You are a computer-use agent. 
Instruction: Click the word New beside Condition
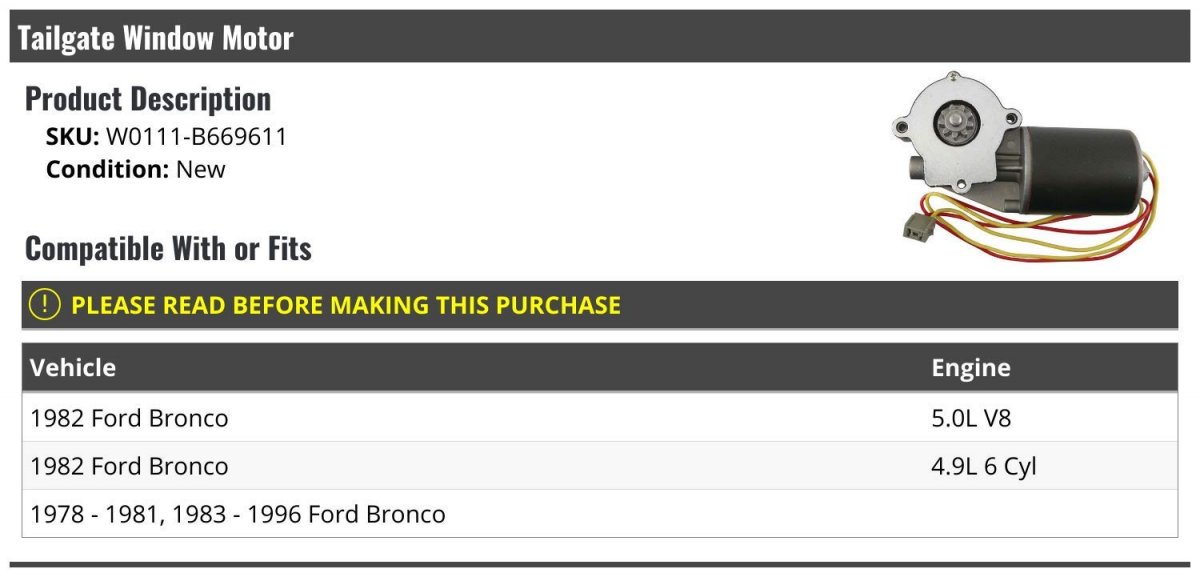(x=201, y=169)
